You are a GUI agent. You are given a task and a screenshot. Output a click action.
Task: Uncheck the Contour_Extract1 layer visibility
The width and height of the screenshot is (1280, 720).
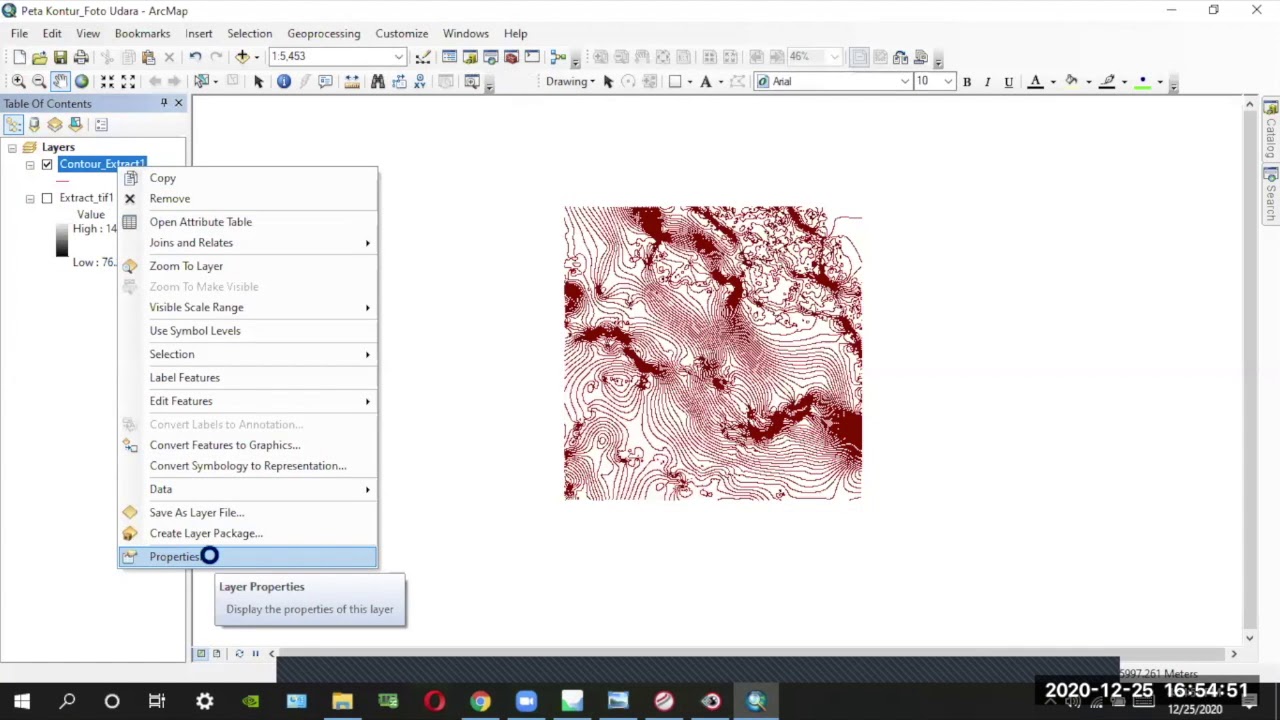(x=47, y=164)
